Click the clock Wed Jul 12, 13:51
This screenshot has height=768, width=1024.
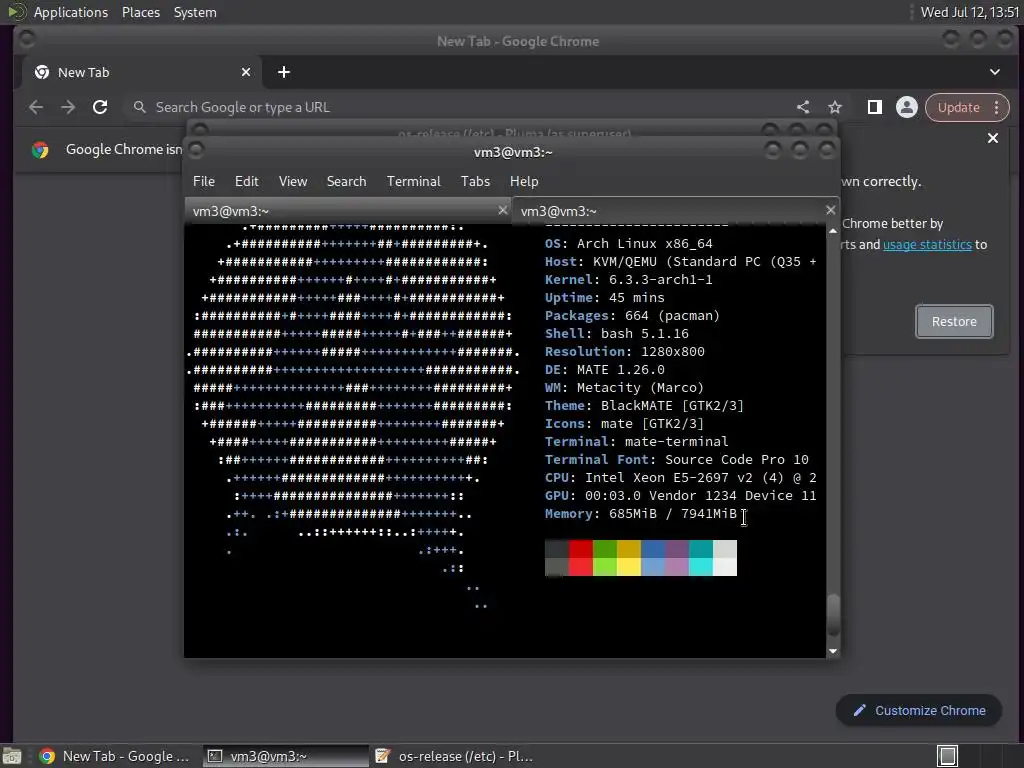pos(969,12)
